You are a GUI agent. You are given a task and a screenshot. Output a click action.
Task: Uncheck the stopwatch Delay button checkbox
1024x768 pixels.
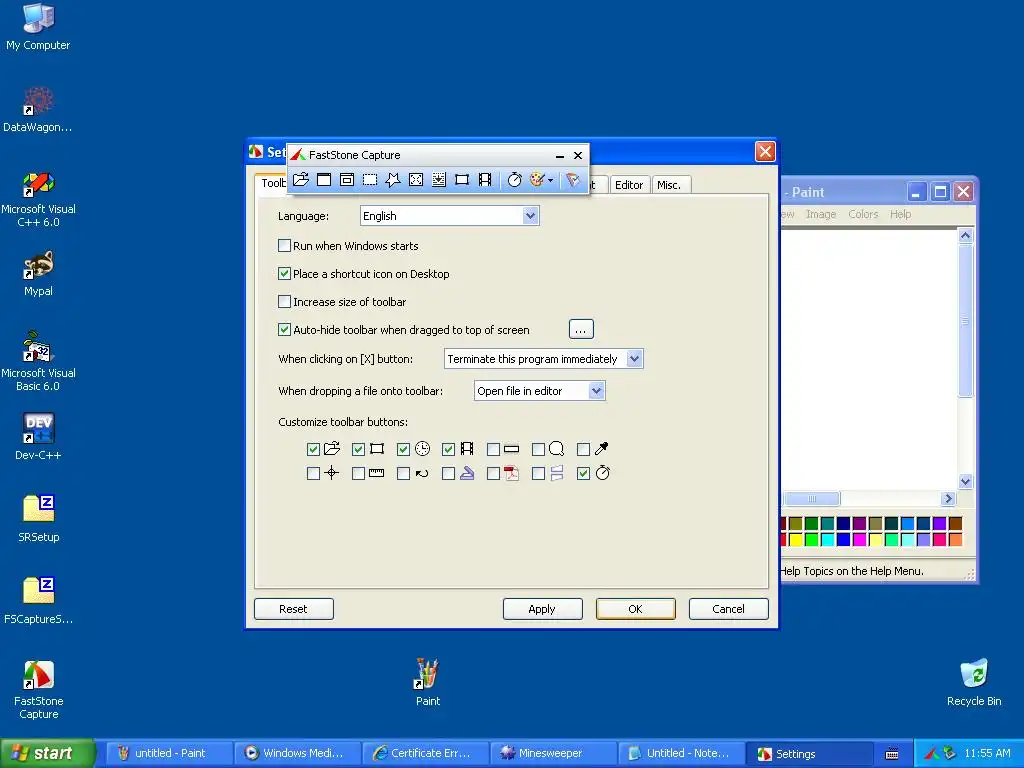pyautogui.click(x=583, y=473)
